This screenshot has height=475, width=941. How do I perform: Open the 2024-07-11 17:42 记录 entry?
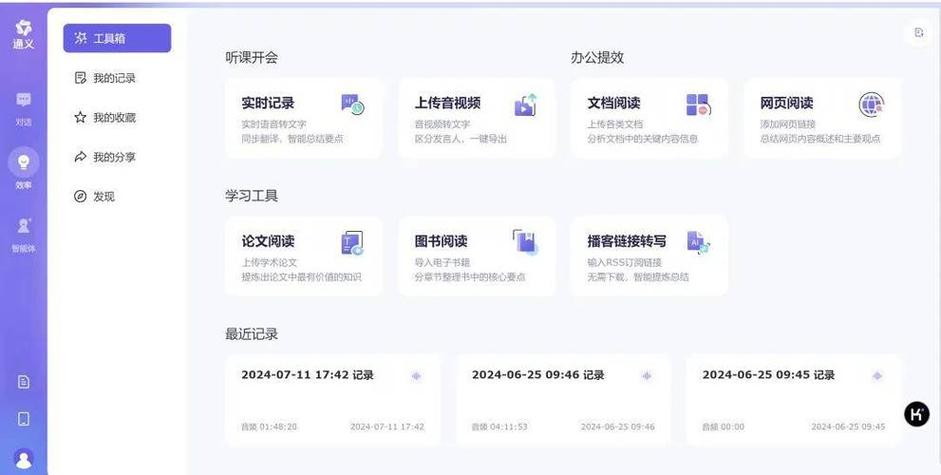(332, 401)
